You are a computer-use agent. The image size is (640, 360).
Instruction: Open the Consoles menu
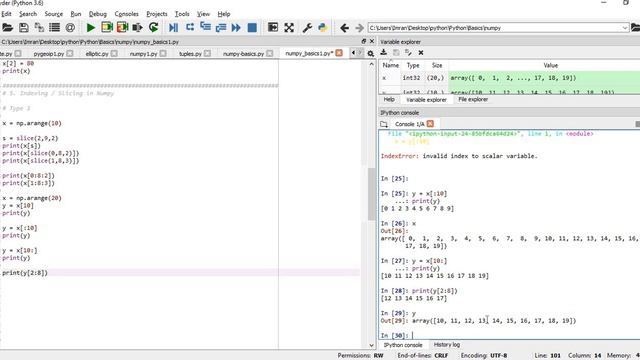tap(126, 14)
